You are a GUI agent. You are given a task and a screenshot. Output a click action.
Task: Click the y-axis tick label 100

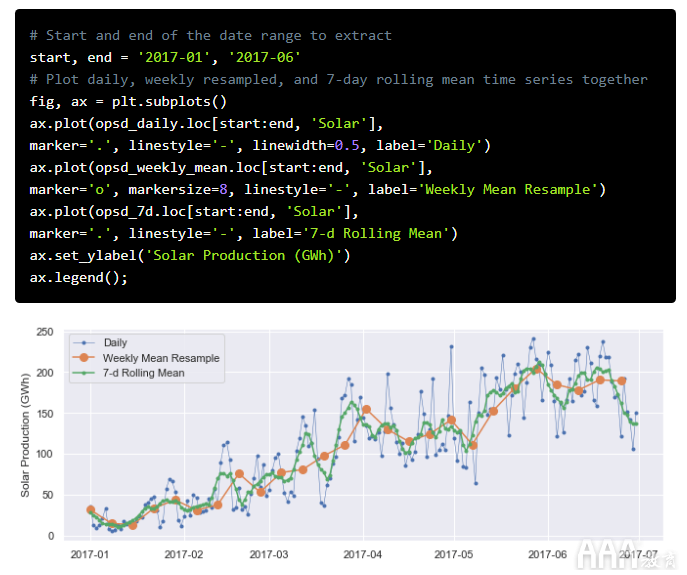(x=45, y=454)
